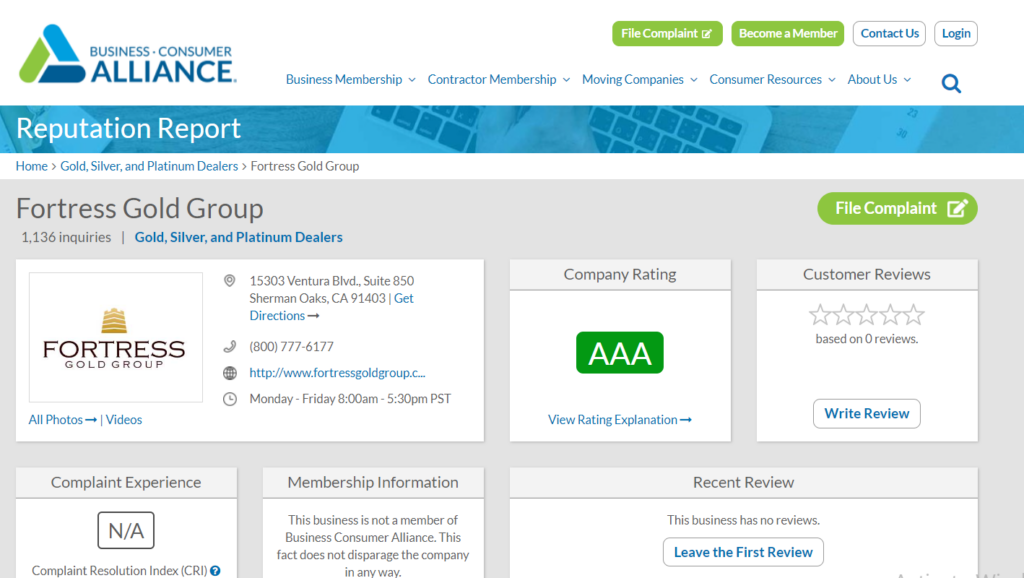The image size is (1024, 578).
Task: Click 'This business has no reviews.' text
Action: 743,520
